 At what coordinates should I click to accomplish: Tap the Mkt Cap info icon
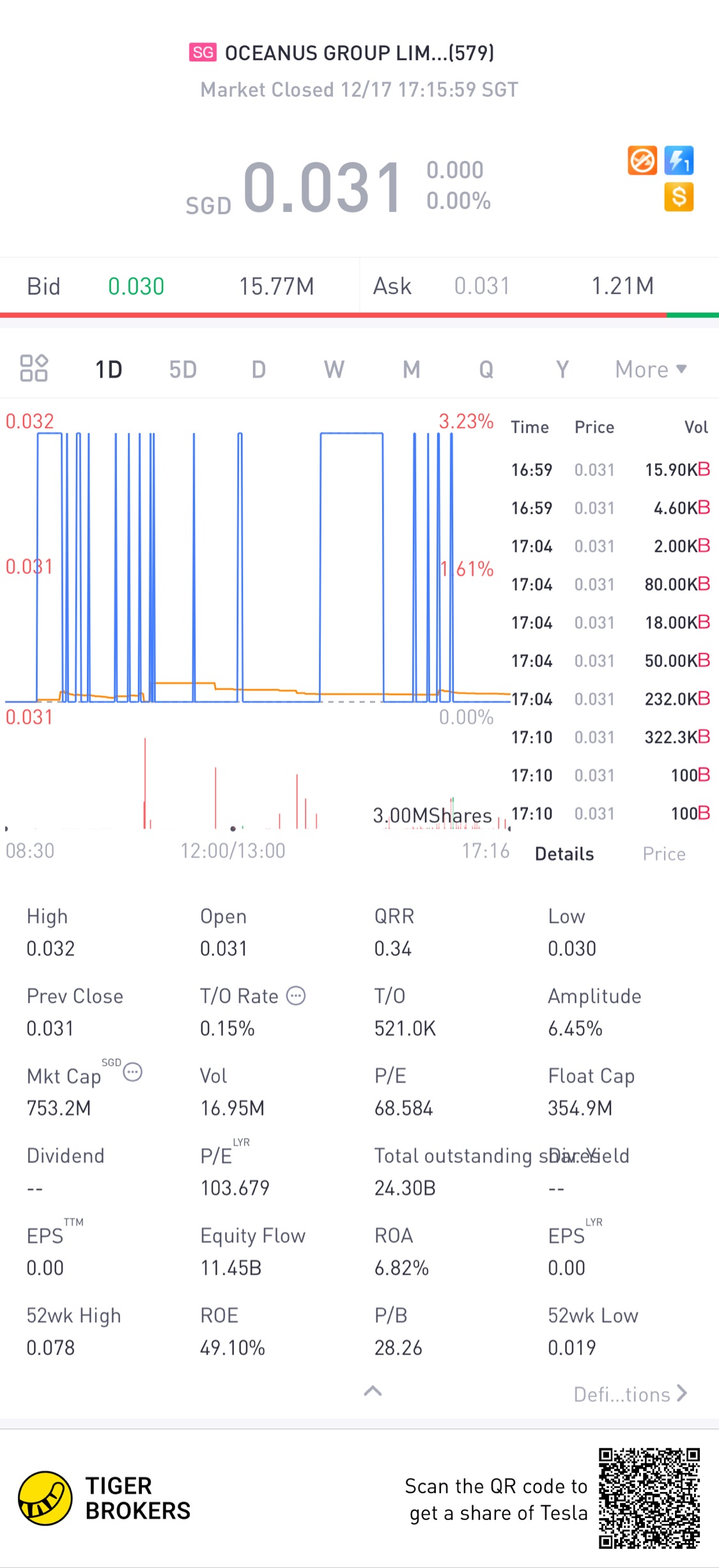tap(132, 1072)
